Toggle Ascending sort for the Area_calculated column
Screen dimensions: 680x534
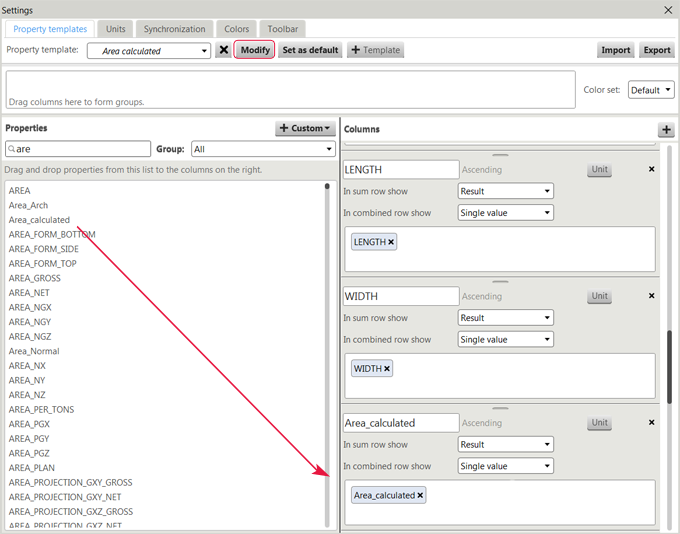482,423
